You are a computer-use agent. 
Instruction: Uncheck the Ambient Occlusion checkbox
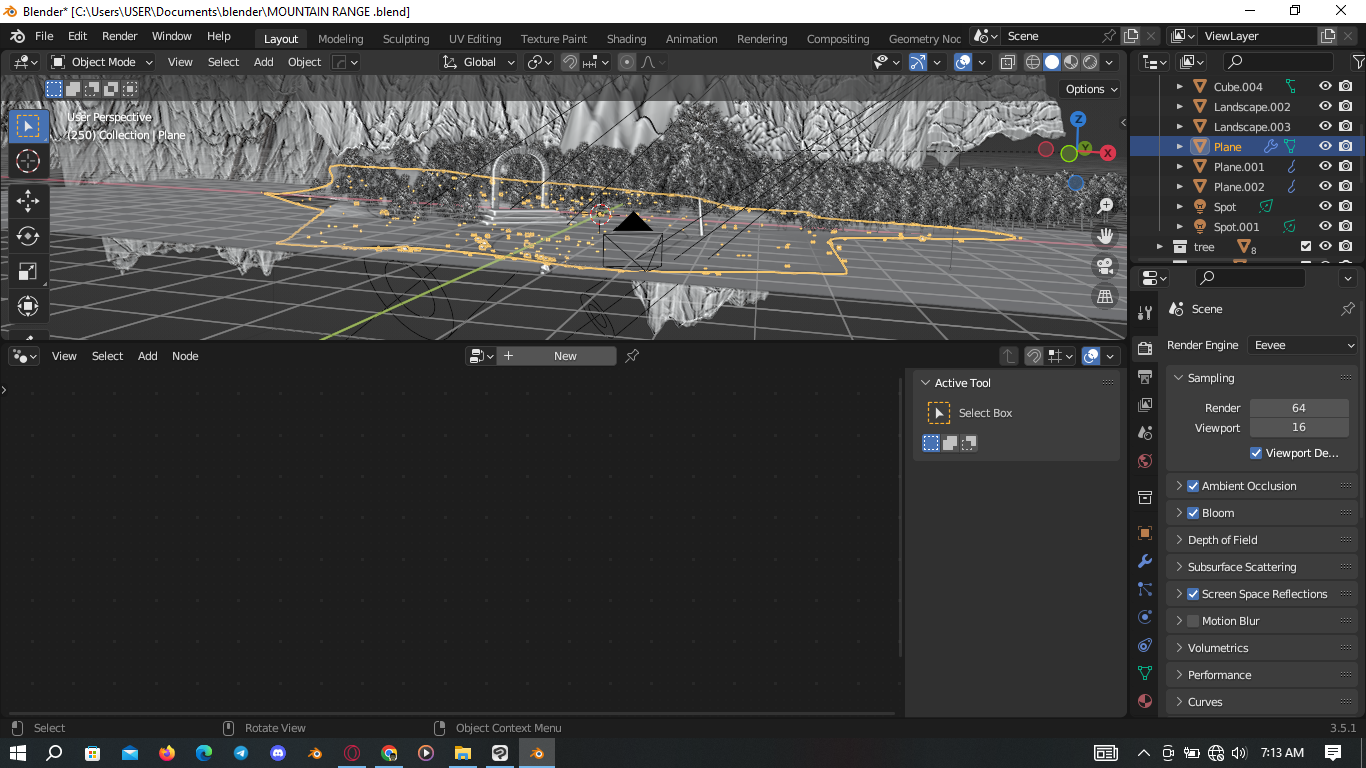coord(1193,486)
